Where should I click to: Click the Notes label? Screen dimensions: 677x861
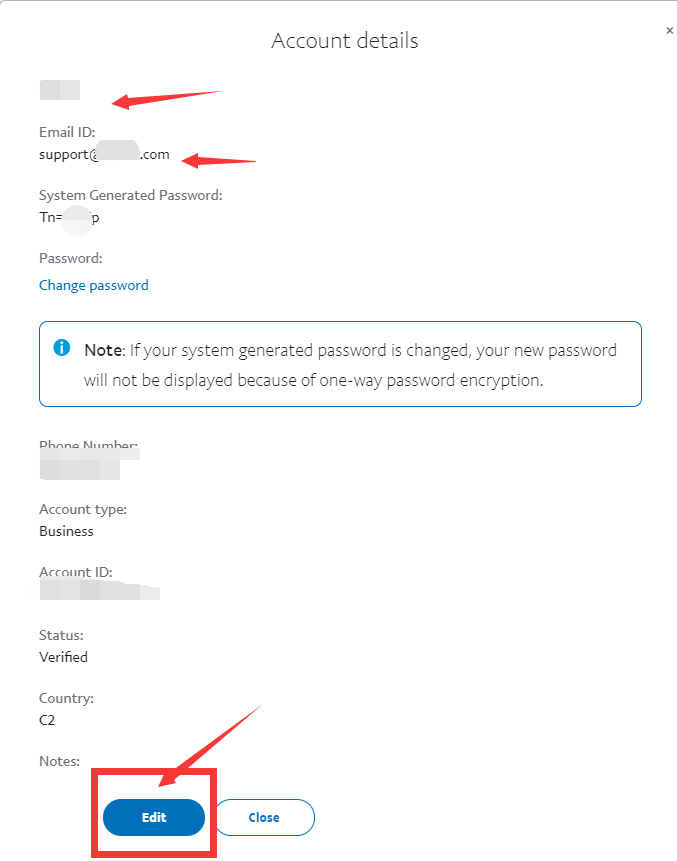tap(59, 761)
